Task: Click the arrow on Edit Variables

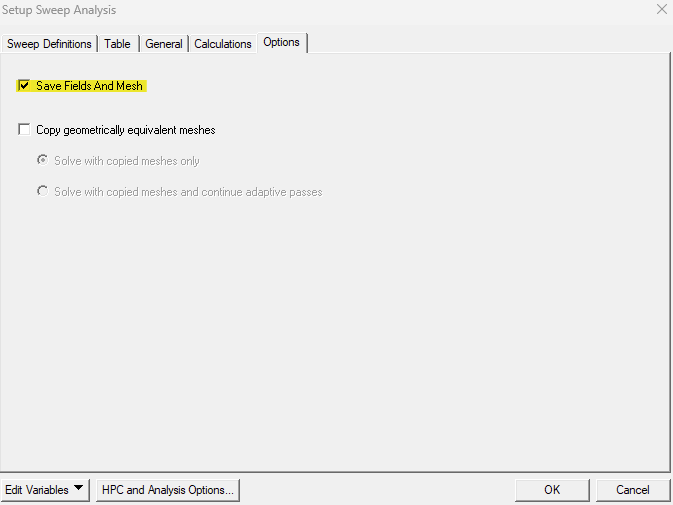Action: pos(79,490)
